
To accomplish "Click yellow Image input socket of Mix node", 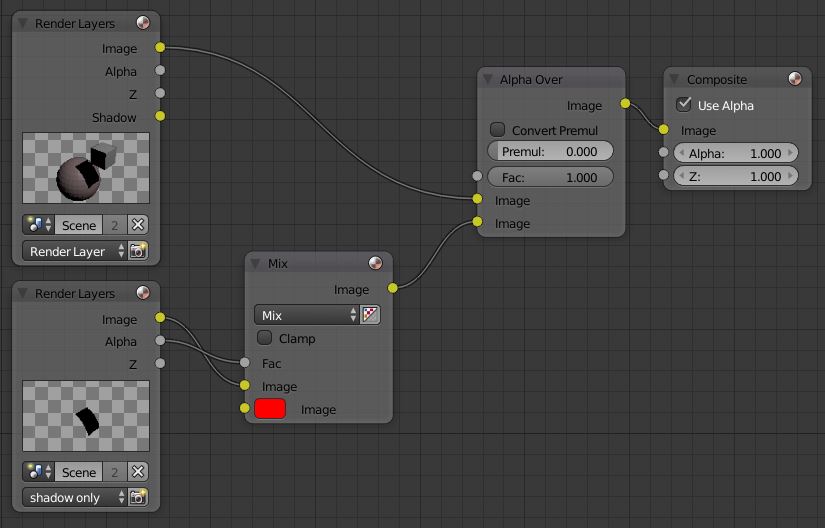I will coord(244,385).
